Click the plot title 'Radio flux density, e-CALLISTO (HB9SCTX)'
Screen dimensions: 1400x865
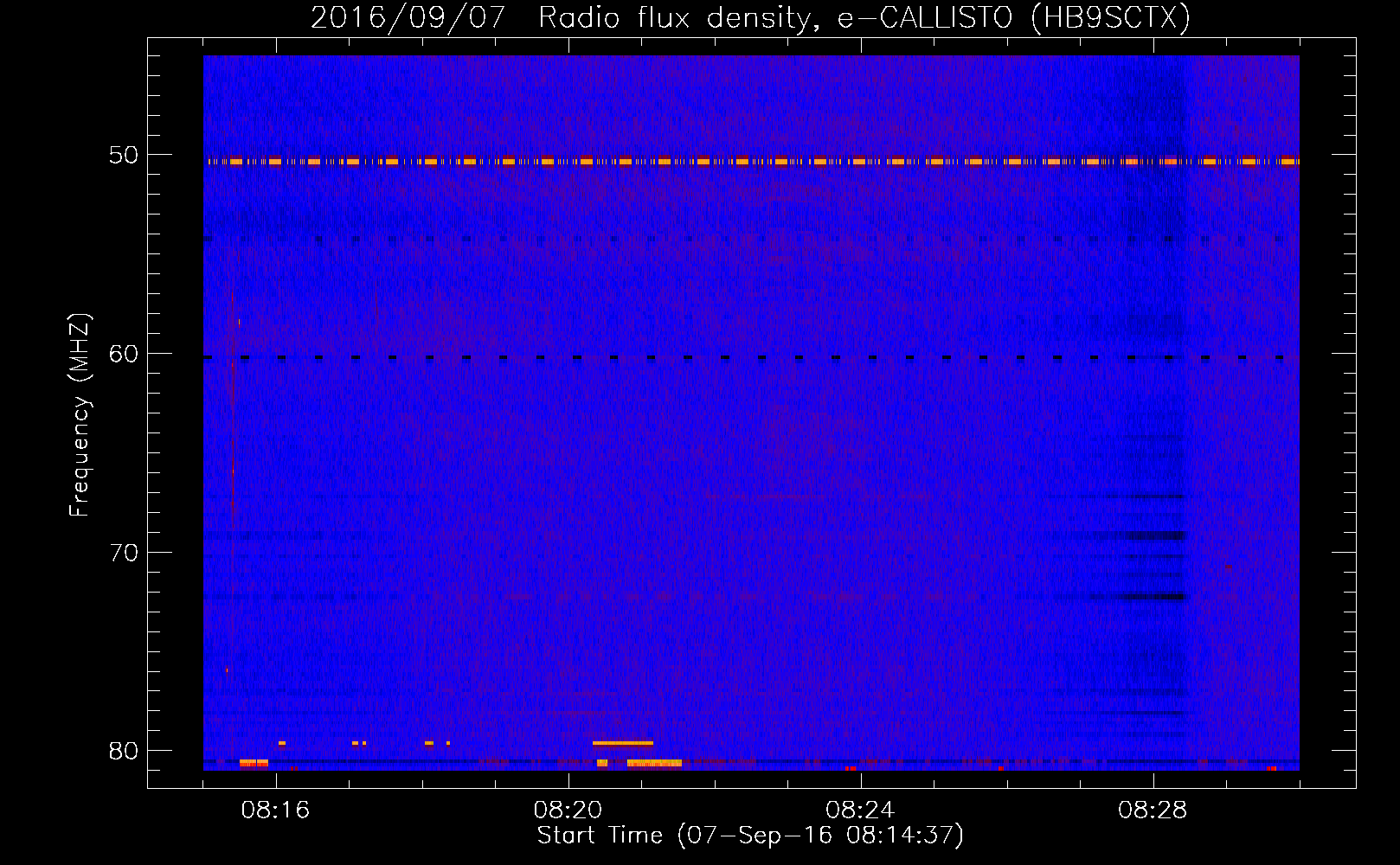tap(864, 17)
